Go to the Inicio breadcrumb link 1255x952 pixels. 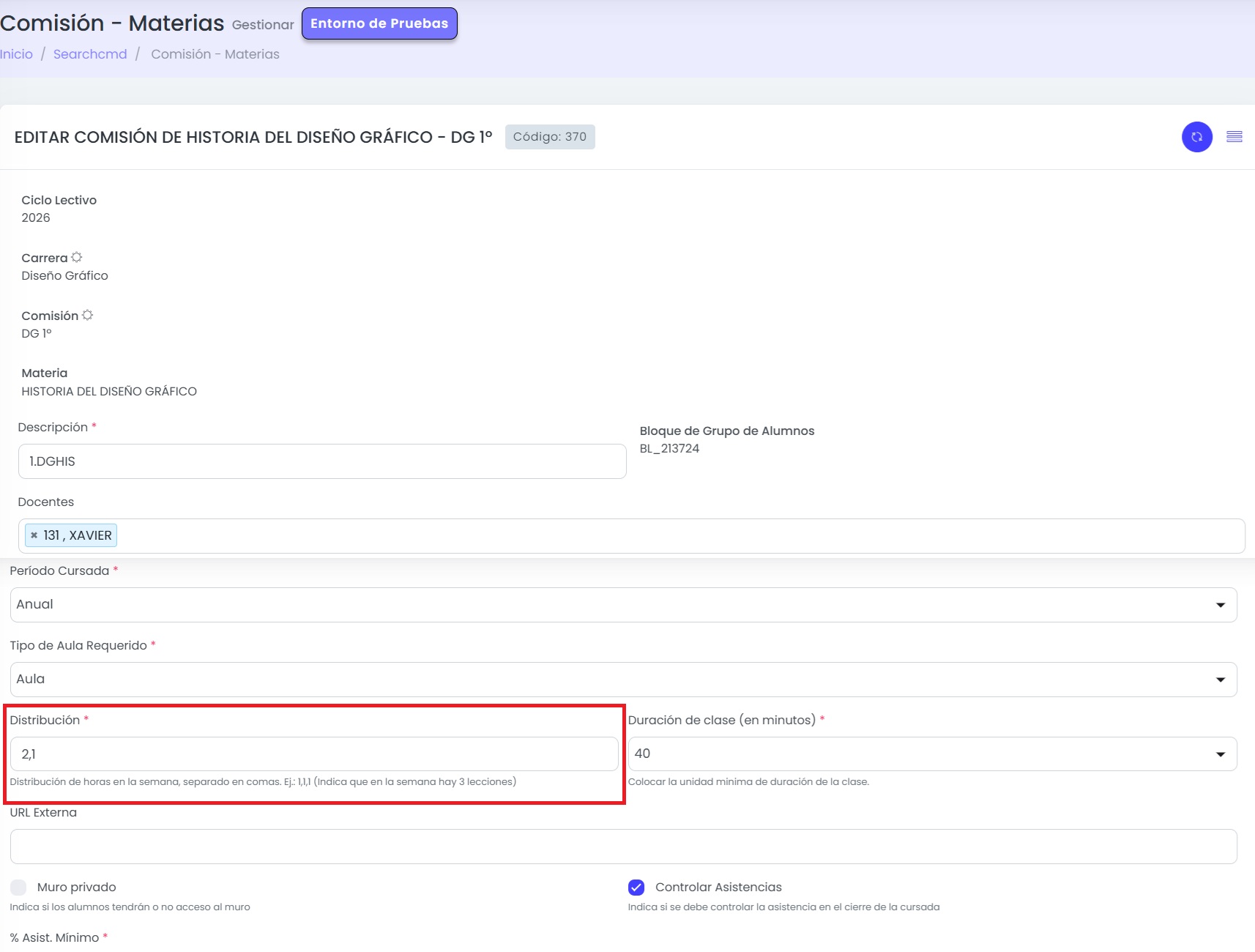click(x=16, y=54)
